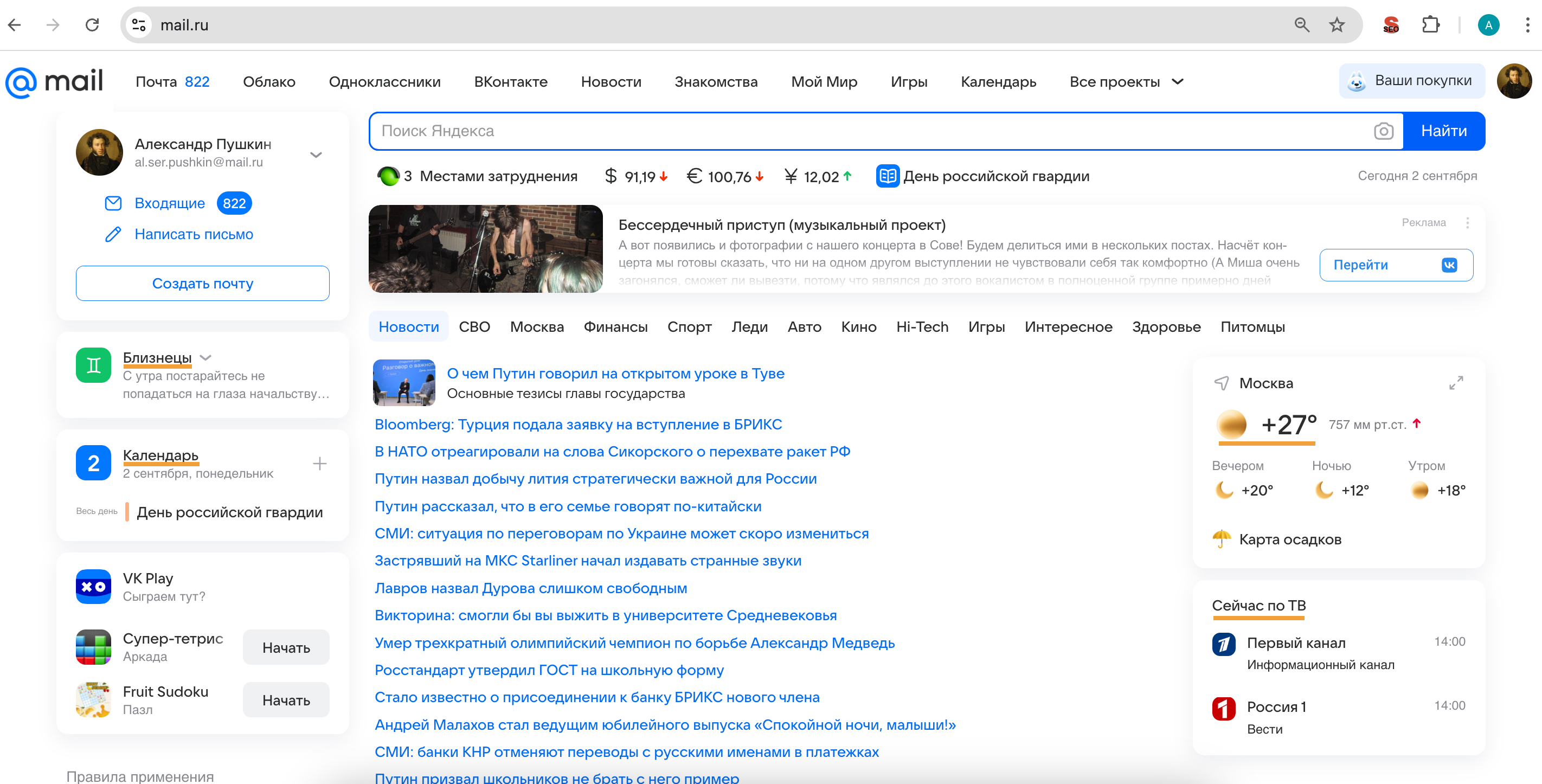
Task: Open the user avatar in page header
Action: [x=1514, y=81]
